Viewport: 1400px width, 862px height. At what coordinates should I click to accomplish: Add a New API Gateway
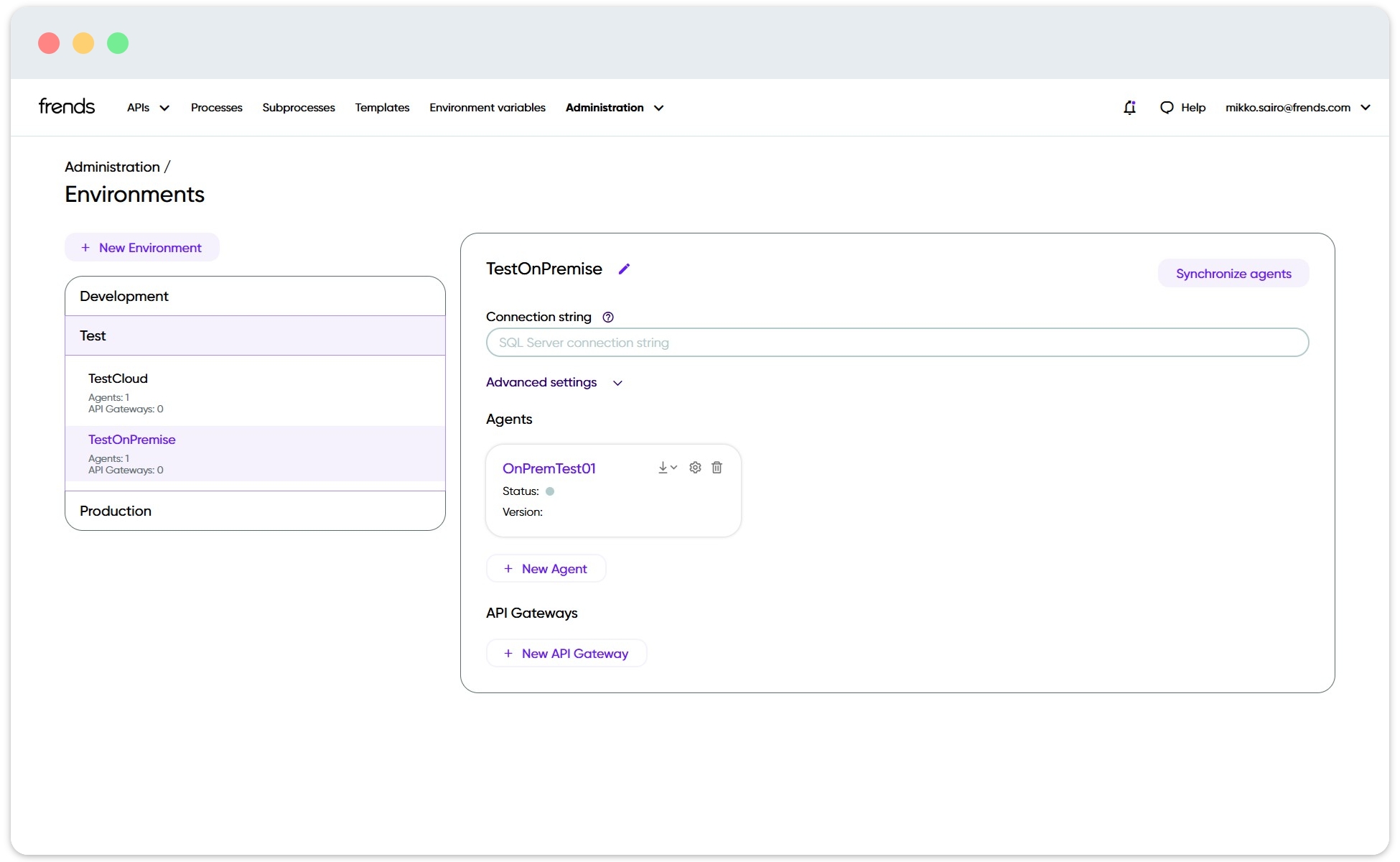[x=566, y=653]
